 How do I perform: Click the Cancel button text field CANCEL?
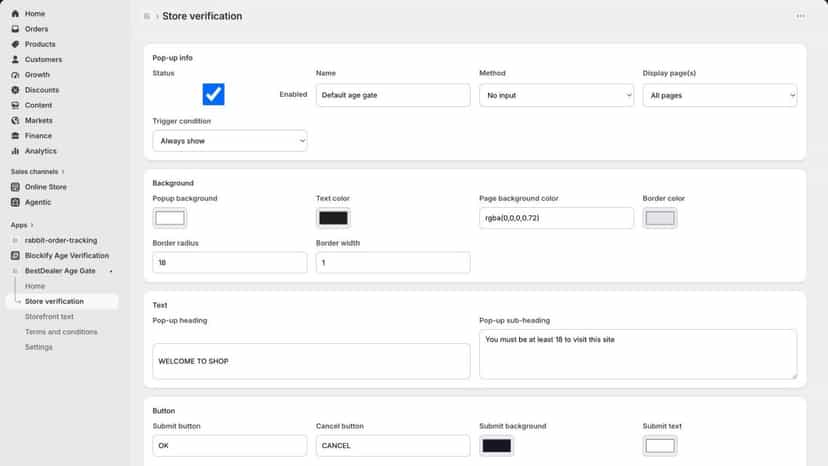[x=393, y=445]
